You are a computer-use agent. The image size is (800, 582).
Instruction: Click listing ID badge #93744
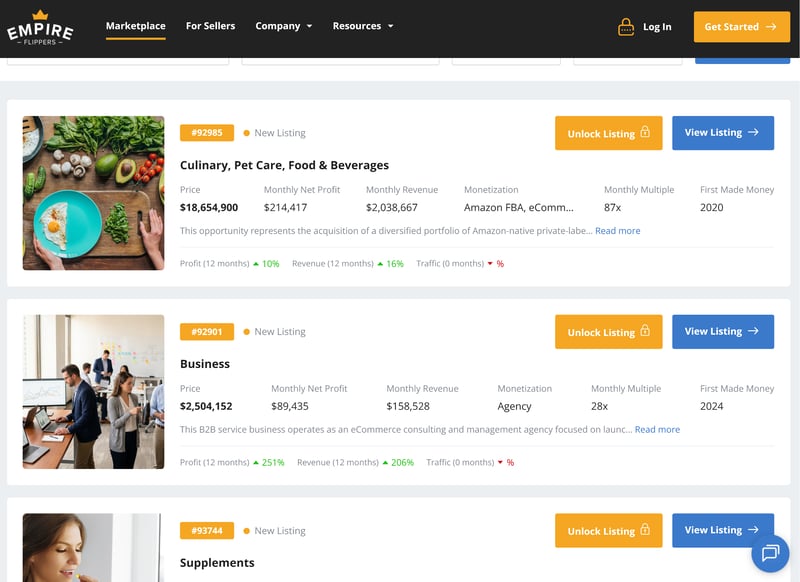[207, 531]
